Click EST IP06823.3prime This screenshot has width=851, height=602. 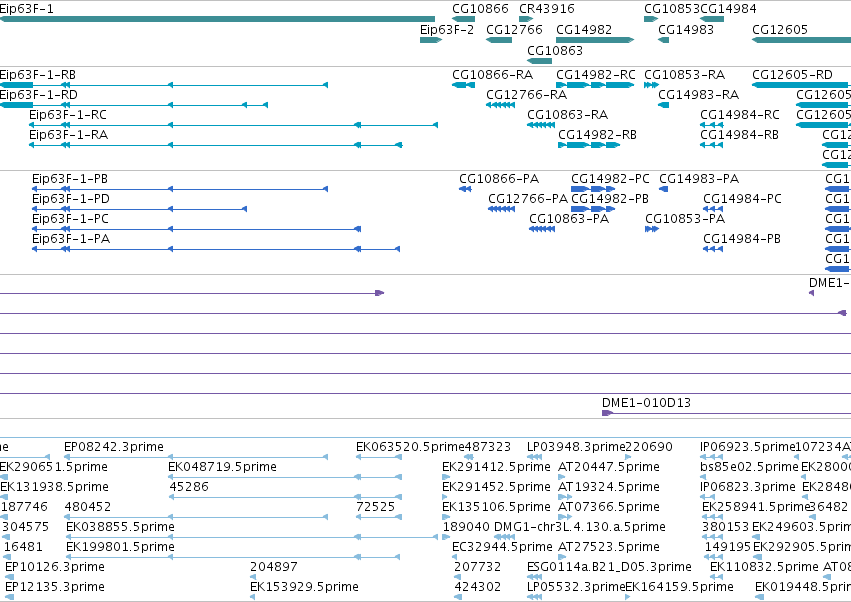(x=748, y=487)
